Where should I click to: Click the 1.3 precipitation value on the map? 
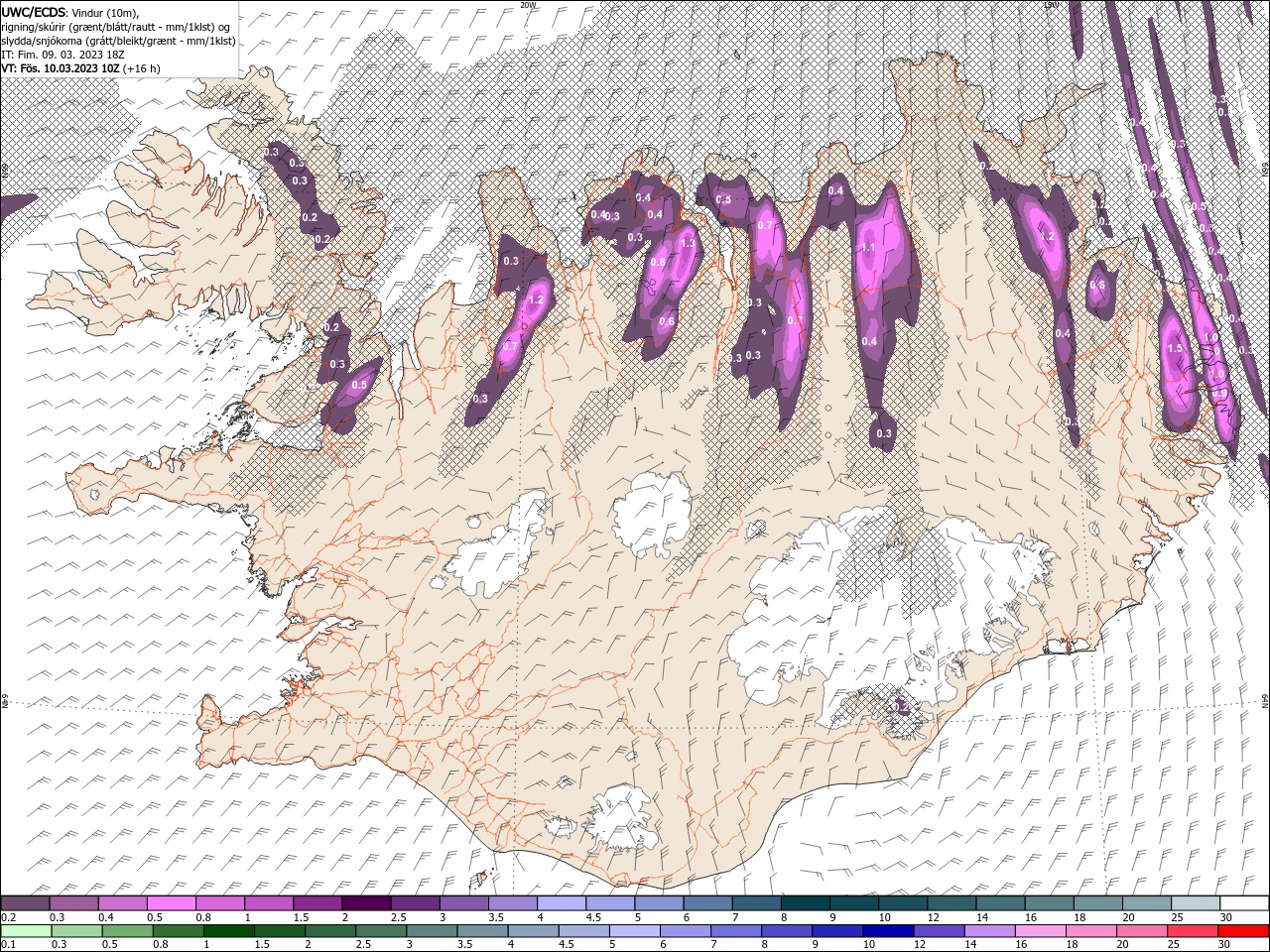[x=688, y=243]
